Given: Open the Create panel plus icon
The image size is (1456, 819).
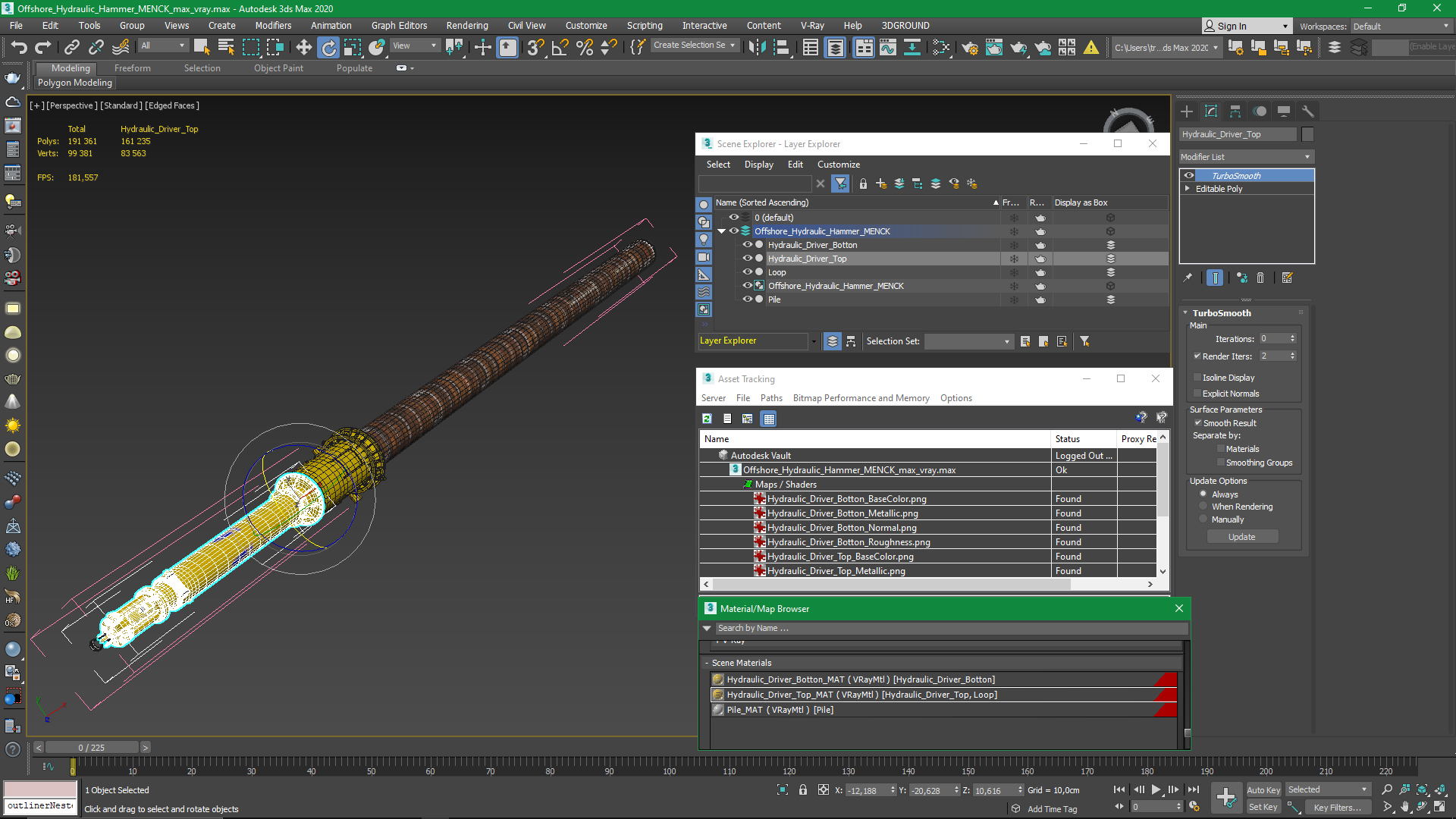Looking at the screenshot, I should (1187, 111).
